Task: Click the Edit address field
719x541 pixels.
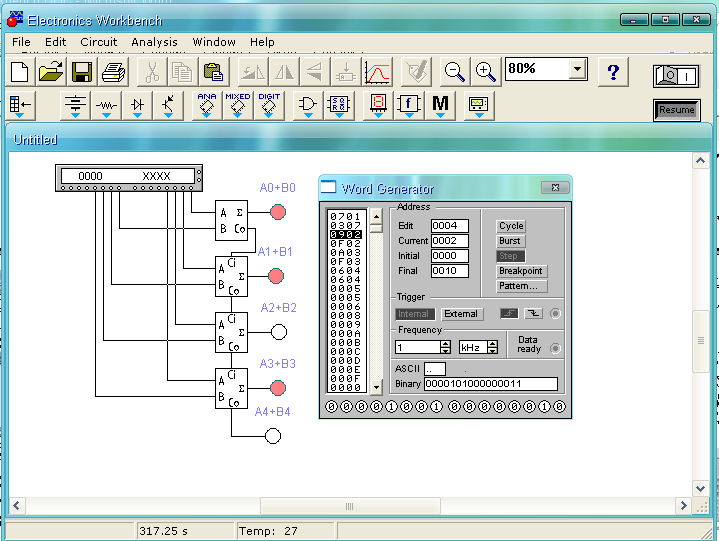Action: (450, 226)
